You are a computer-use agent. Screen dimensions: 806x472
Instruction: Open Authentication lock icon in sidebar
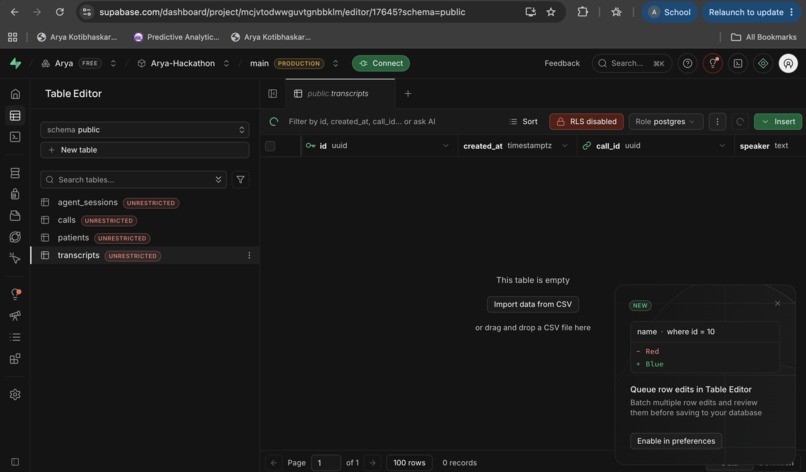(x=15, y=194)
